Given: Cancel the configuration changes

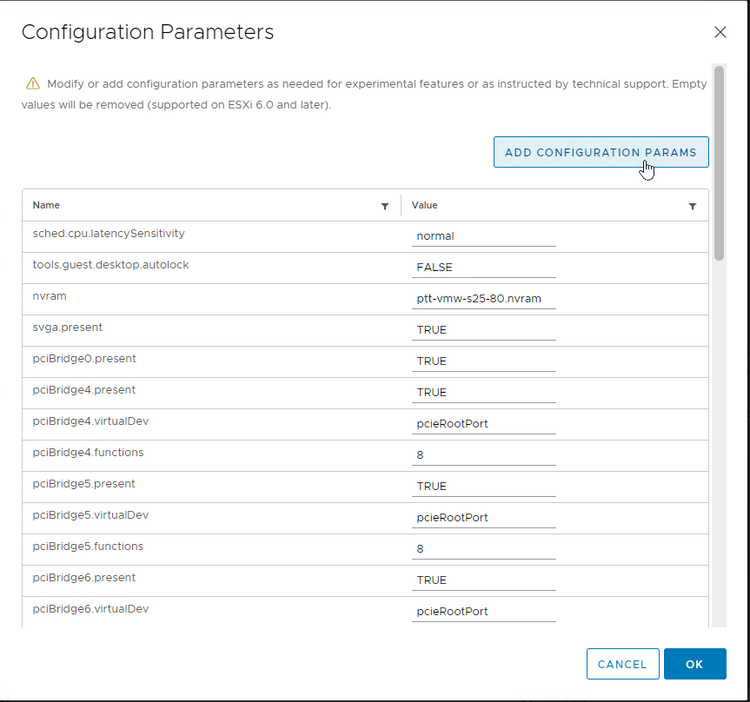Looking at the screenshot, I should pyautogui.click(x=622, y=664).
